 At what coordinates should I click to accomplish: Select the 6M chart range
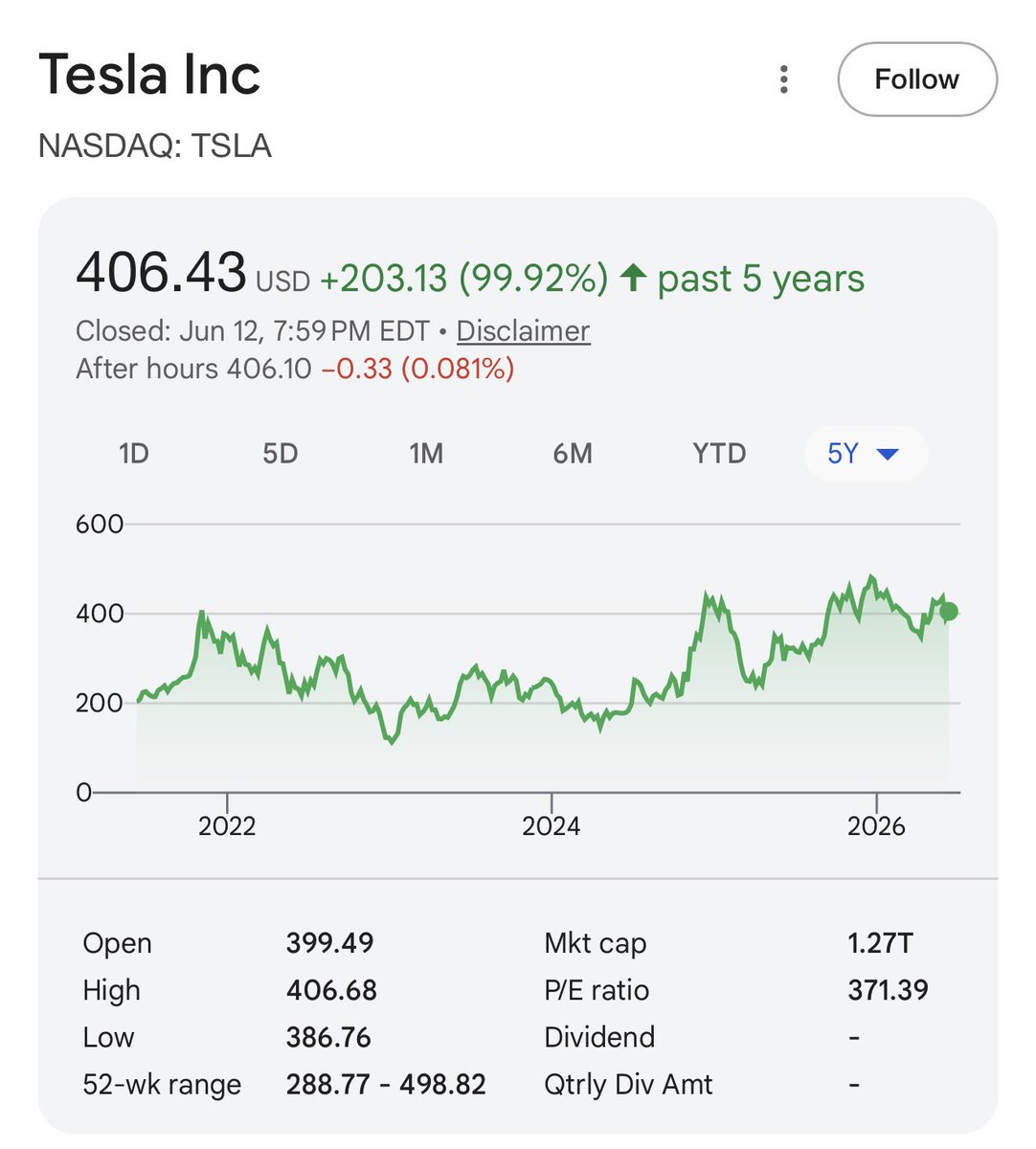click(573, 454)
